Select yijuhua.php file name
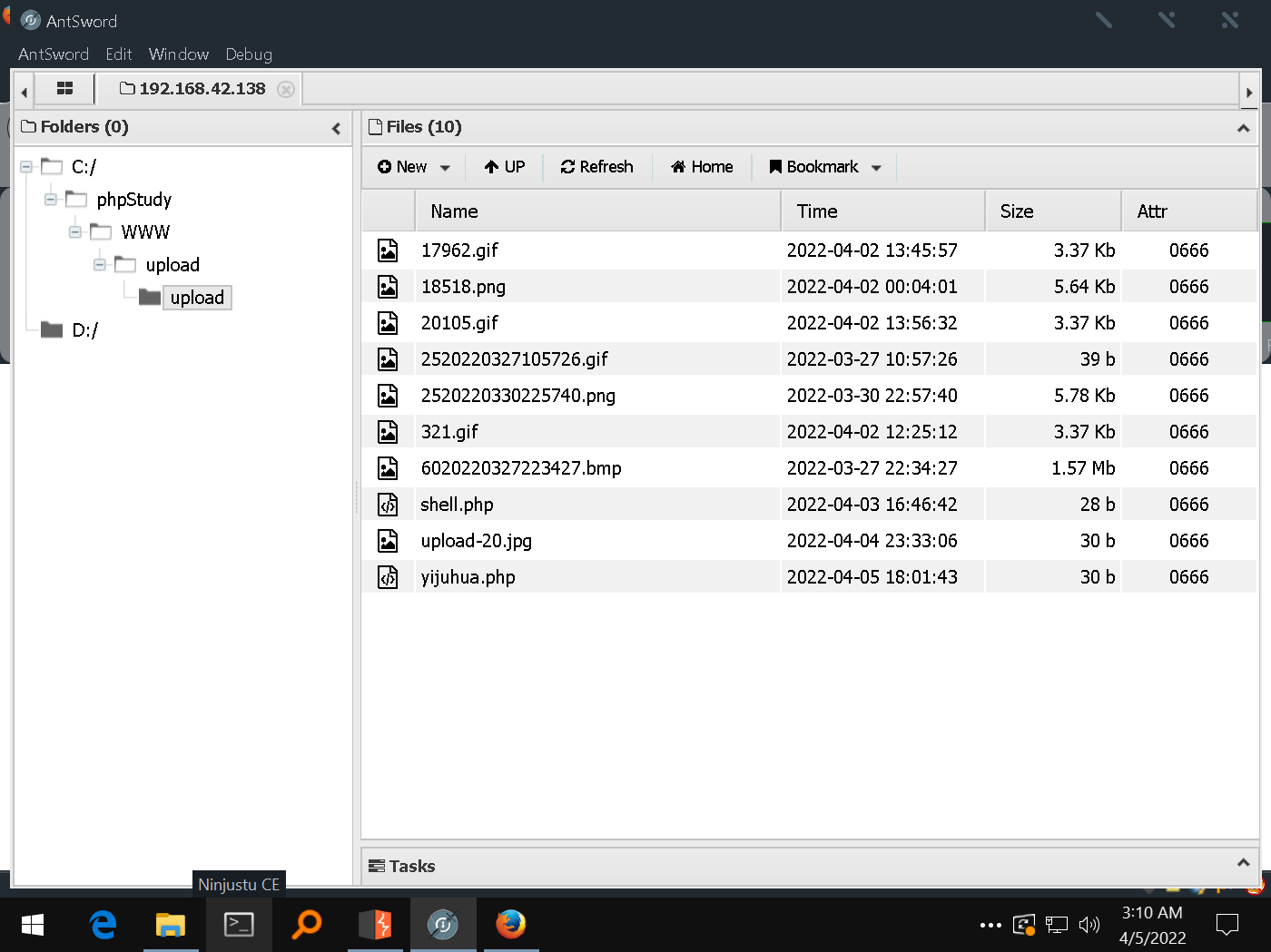 468,577
